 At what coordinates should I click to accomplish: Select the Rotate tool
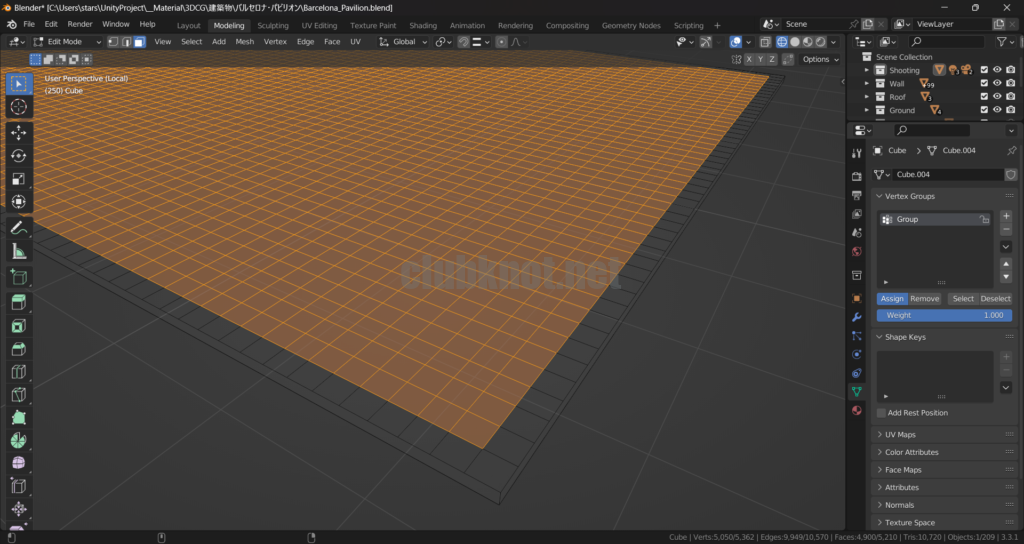[18, 155]
